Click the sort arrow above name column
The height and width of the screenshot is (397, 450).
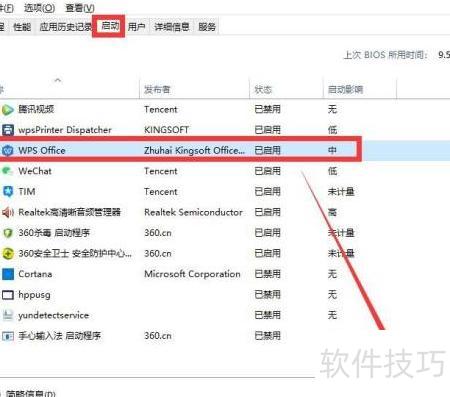(58, 80)
